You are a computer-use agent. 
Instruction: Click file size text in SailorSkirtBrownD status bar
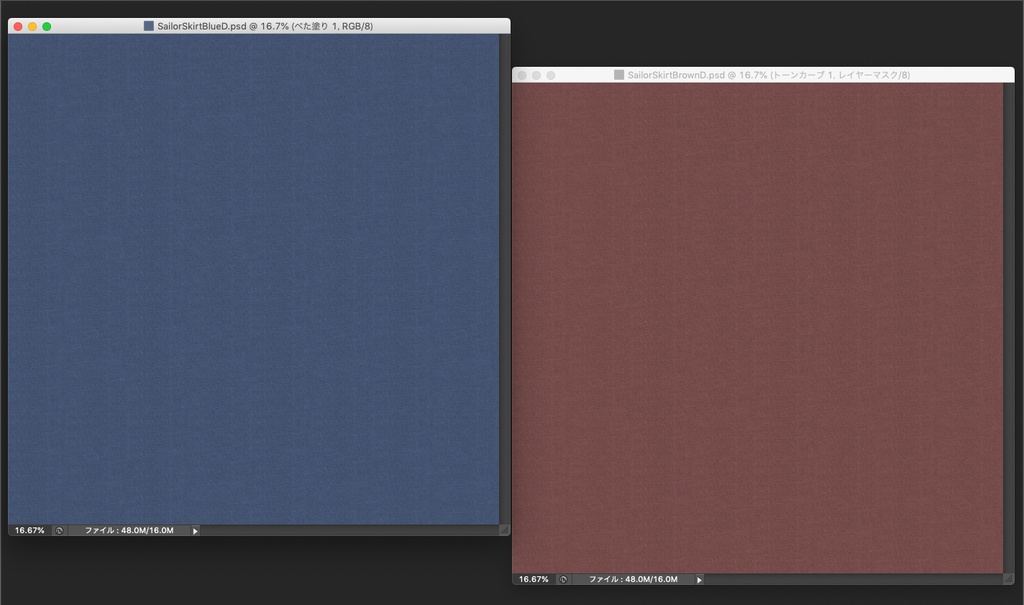coord(633,580)
